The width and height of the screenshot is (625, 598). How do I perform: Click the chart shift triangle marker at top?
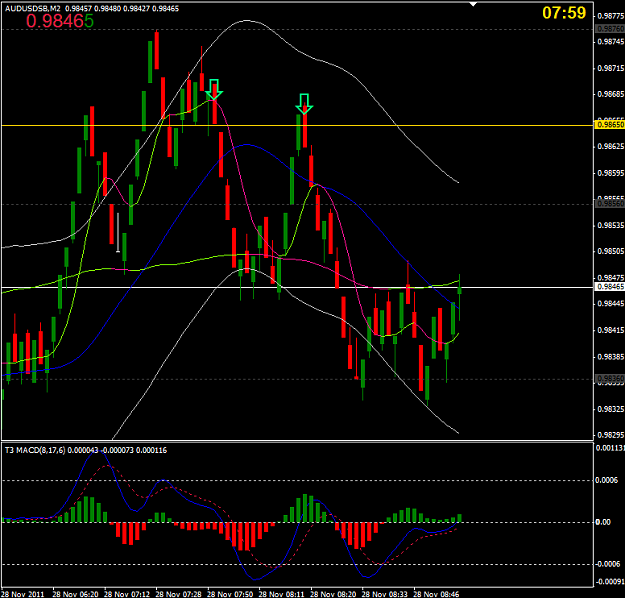(x=473, y=4)
